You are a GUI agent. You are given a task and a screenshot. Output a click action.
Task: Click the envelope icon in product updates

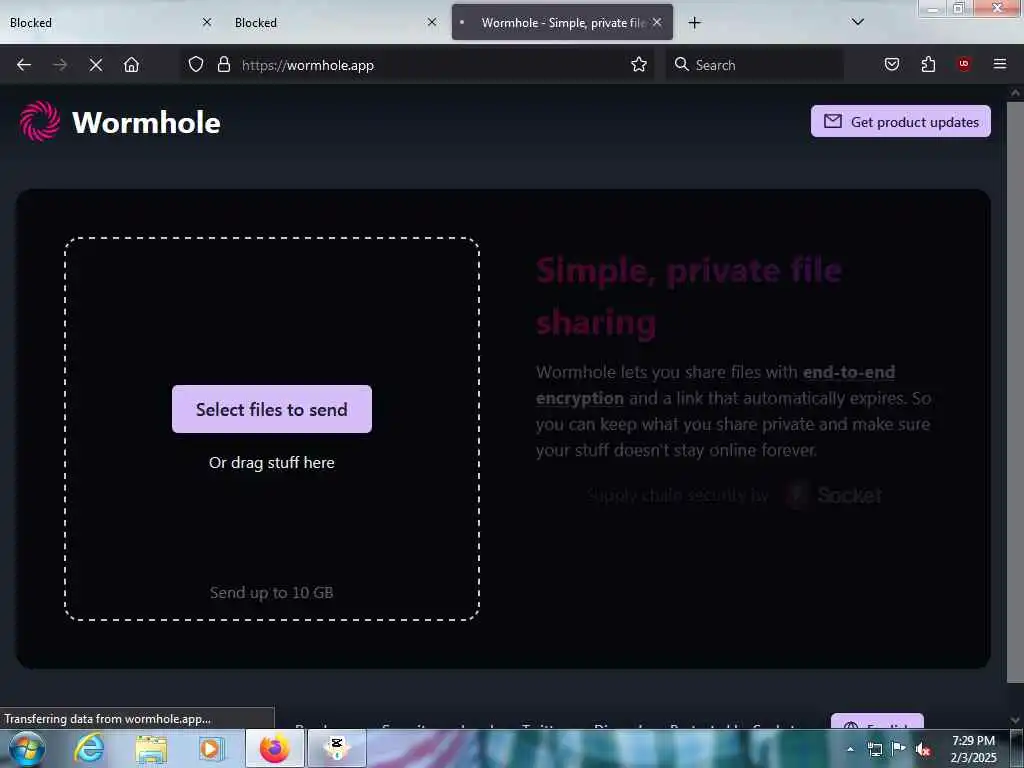click(x=833, y=121)
